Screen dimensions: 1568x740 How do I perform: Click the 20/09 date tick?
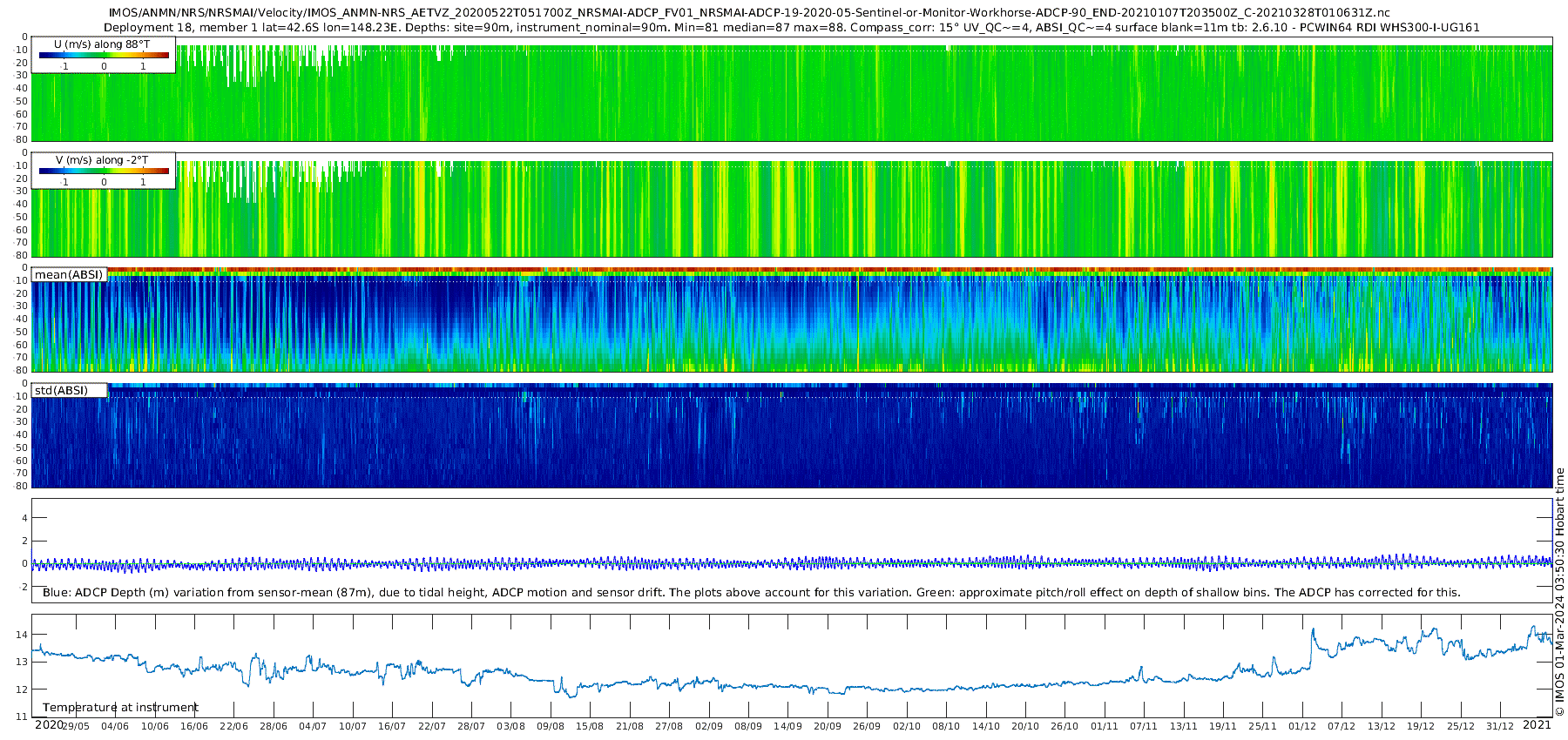[x=827, y=726]
